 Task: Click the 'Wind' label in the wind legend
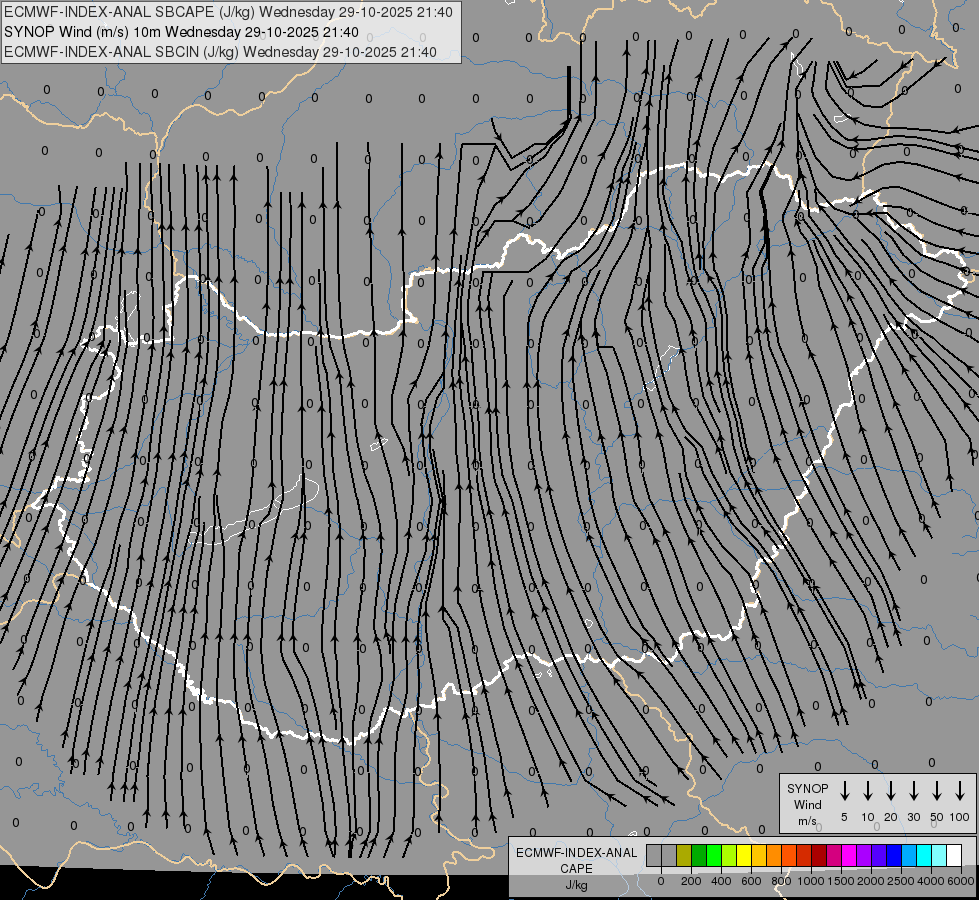coord(807,804)
